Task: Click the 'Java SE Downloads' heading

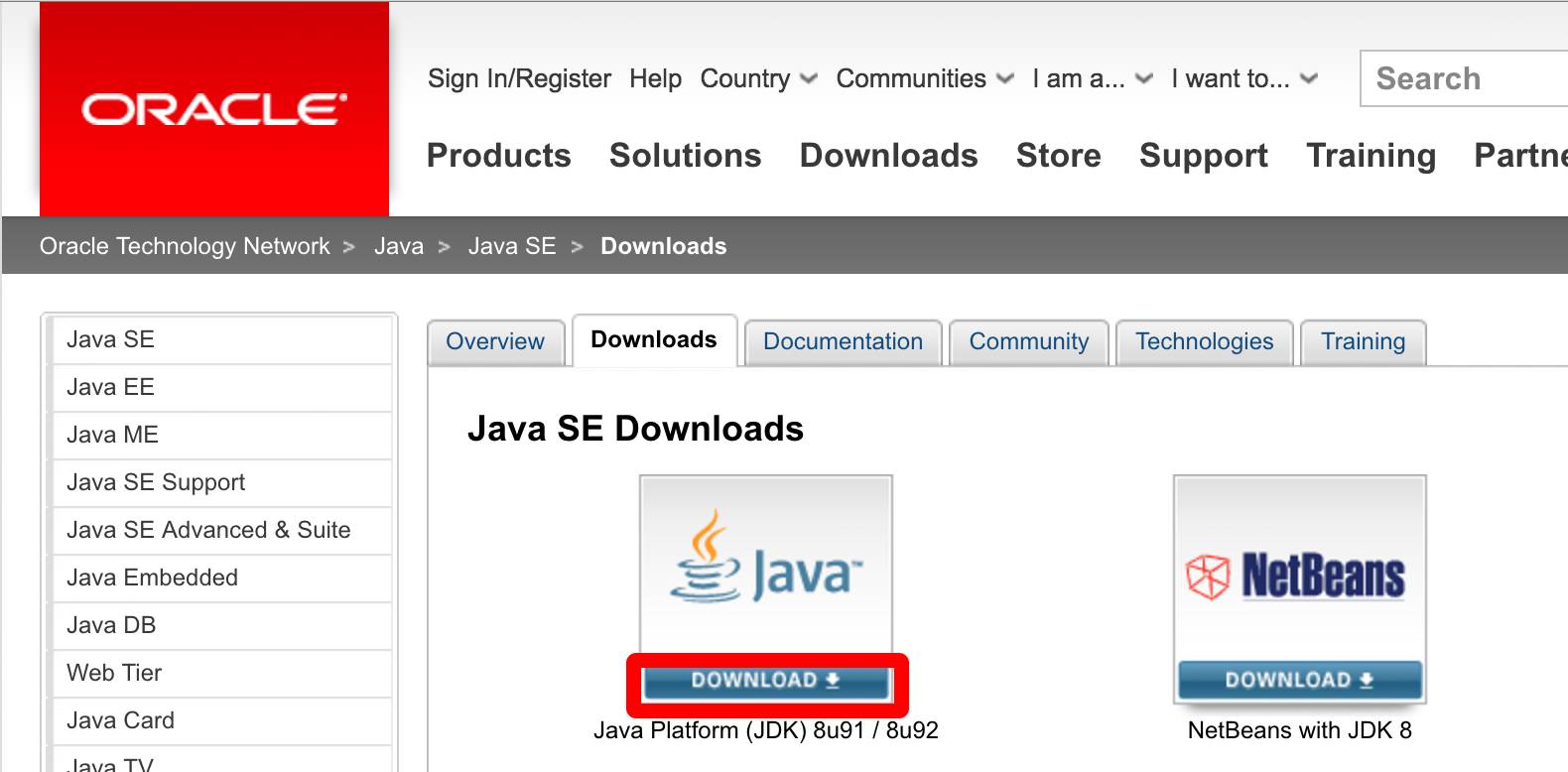Action: 635,429
